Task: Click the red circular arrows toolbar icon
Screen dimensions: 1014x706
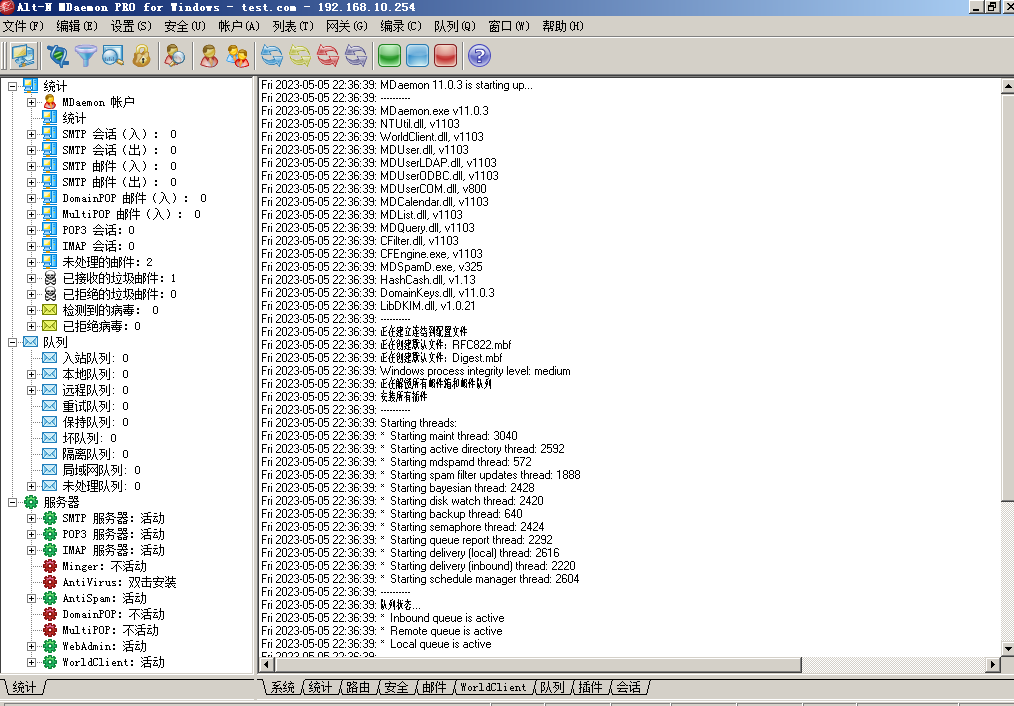Action: [x=328, y=56]
